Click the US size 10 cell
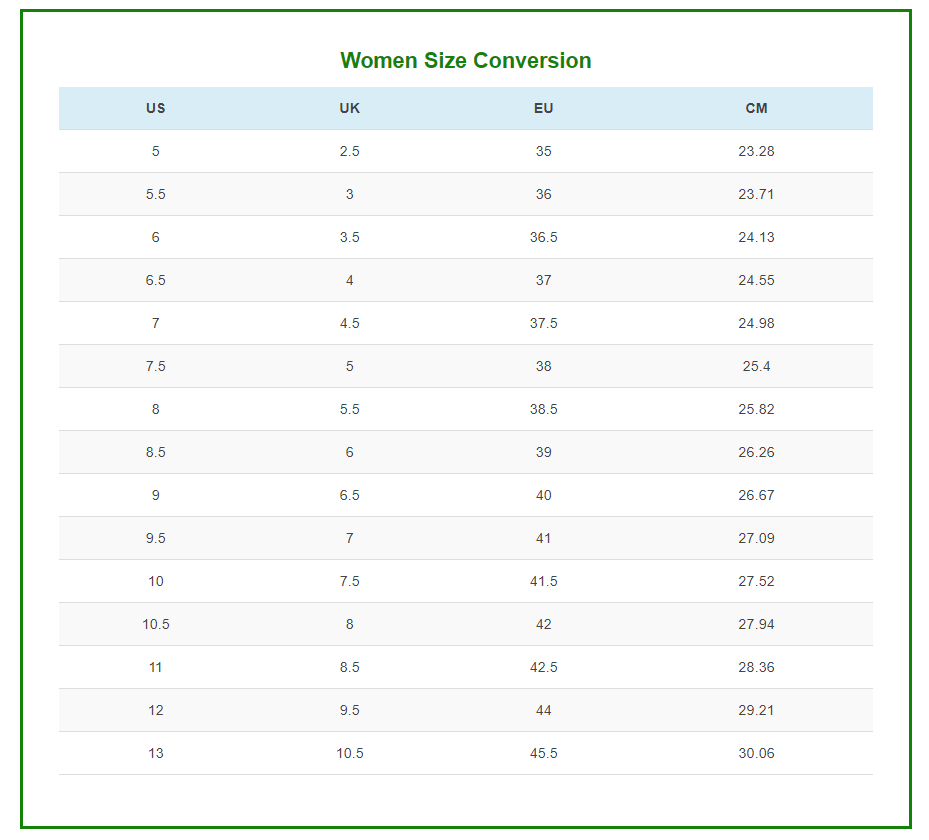 (156, 581)
